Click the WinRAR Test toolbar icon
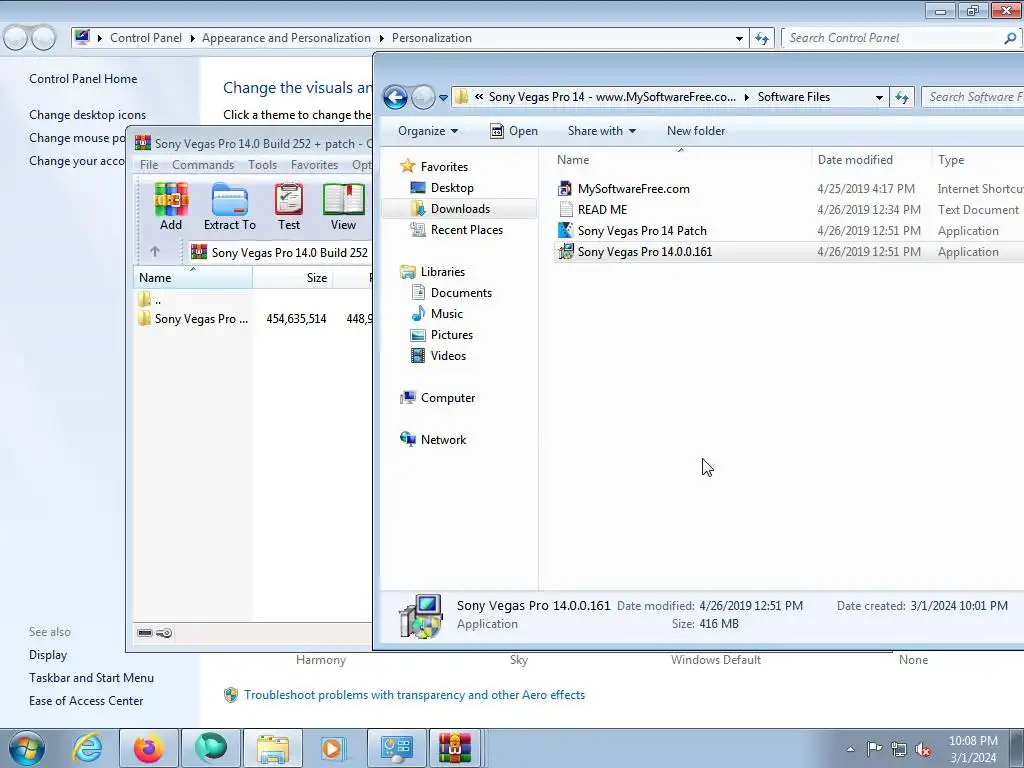Screen dimensions: 1024x768 289,206
